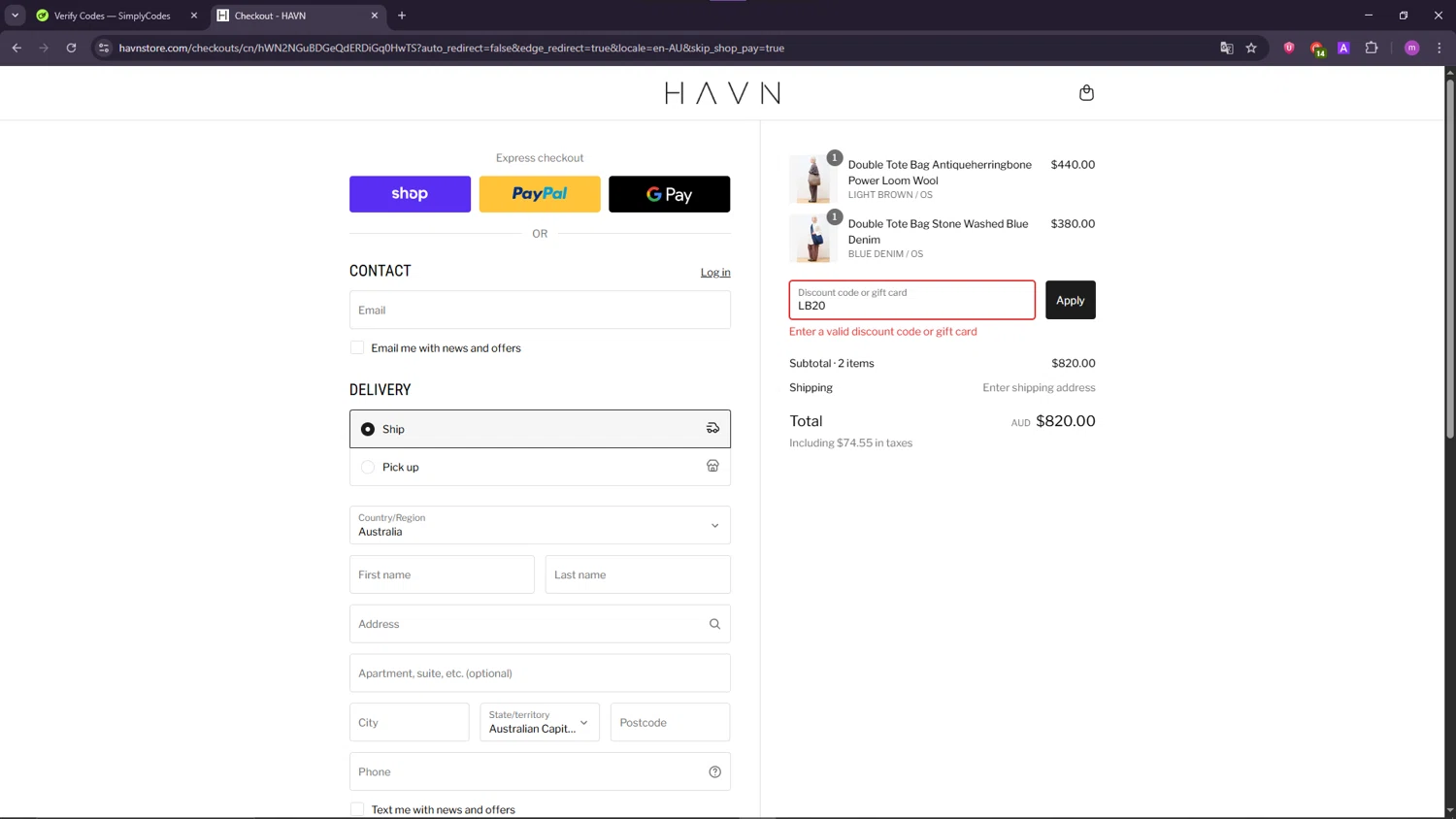Open the browser profile avatar
This screenshot has height=819, width=1456.
coord(1412,48)
